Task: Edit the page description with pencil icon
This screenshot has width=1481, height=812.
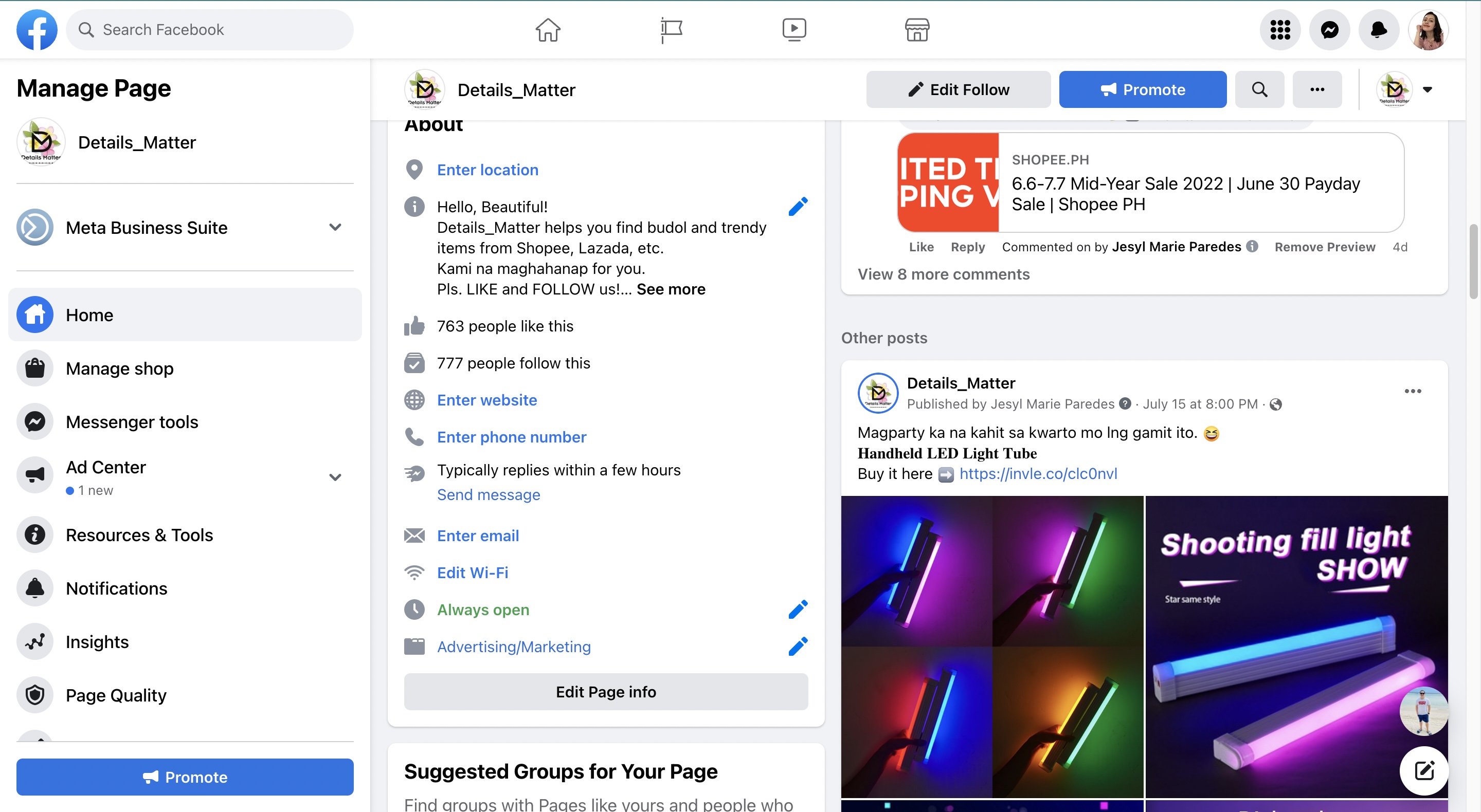Action: (x=798, y=206)
